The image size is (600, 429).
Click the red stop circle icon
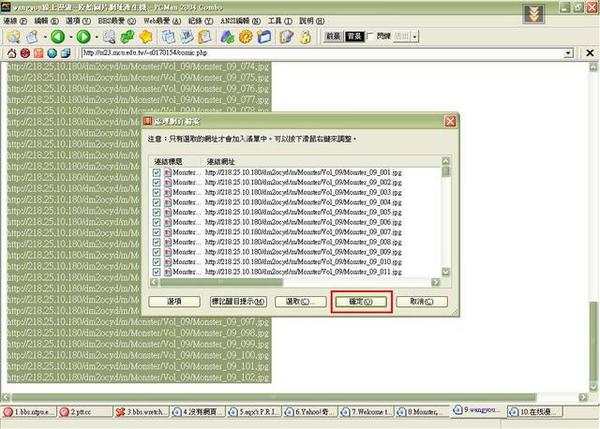(x=25, y=53)
